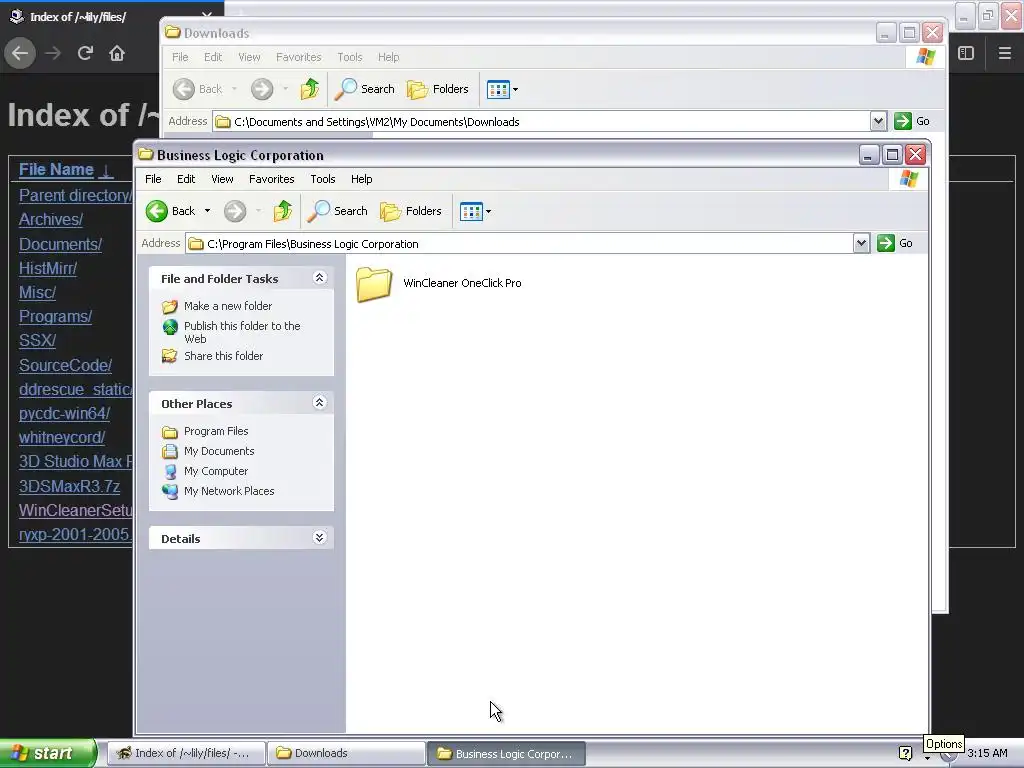Screen dimensions: 1024x768
Task: Open Program Files under Other Places
Action: click(216, 431)
